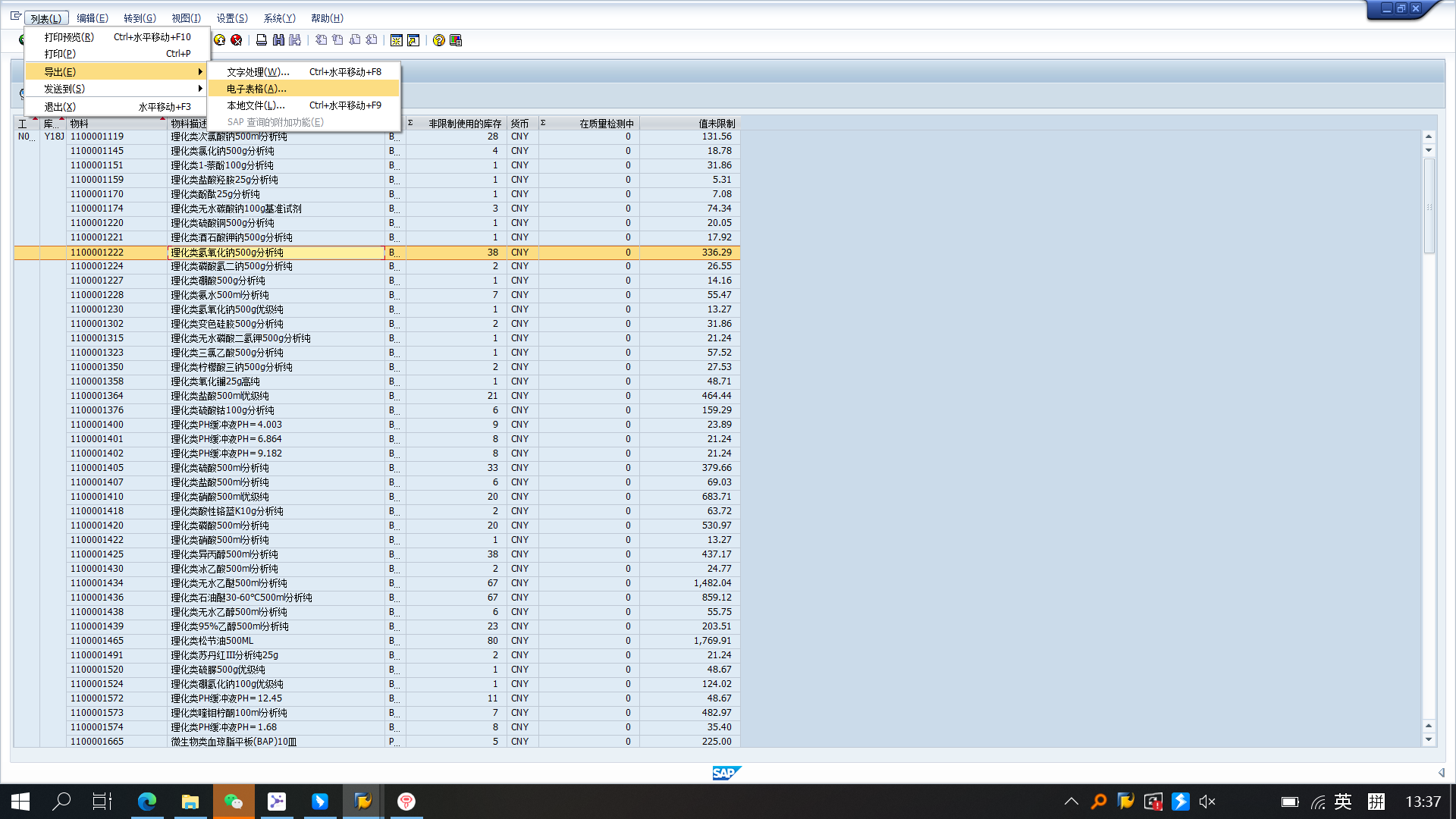Choose 打印(P) menu entry

click(116, 54)
